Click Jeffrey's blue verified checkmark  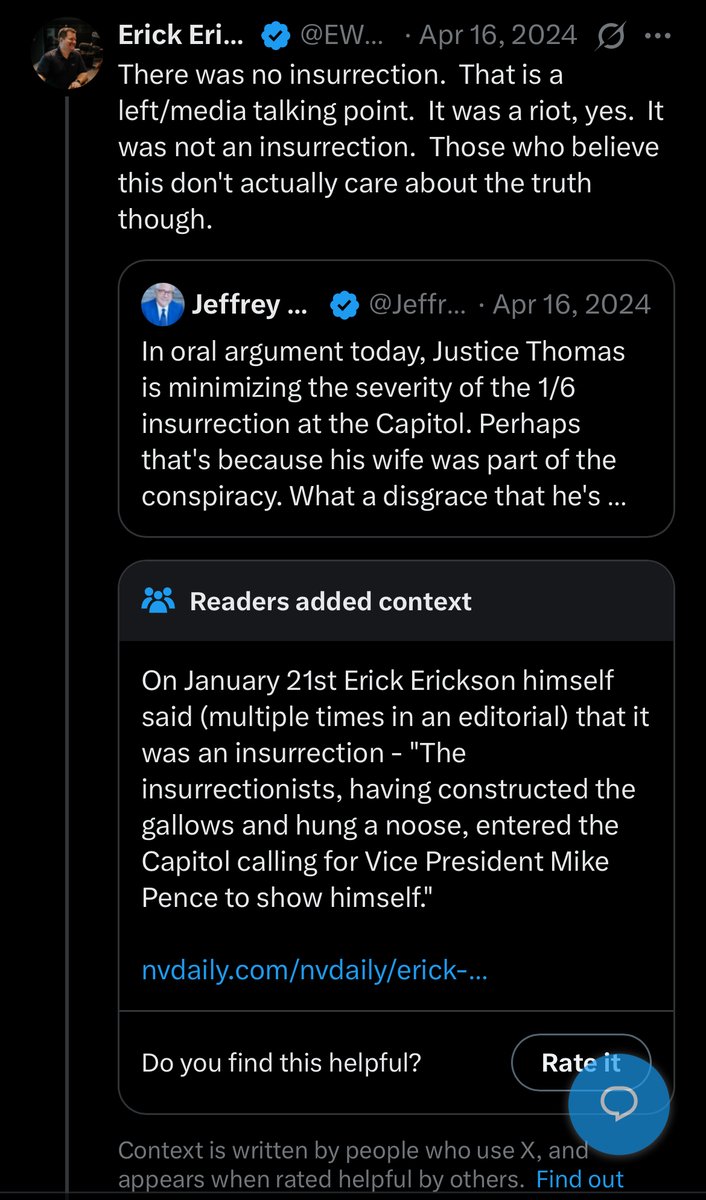[345, 305]
